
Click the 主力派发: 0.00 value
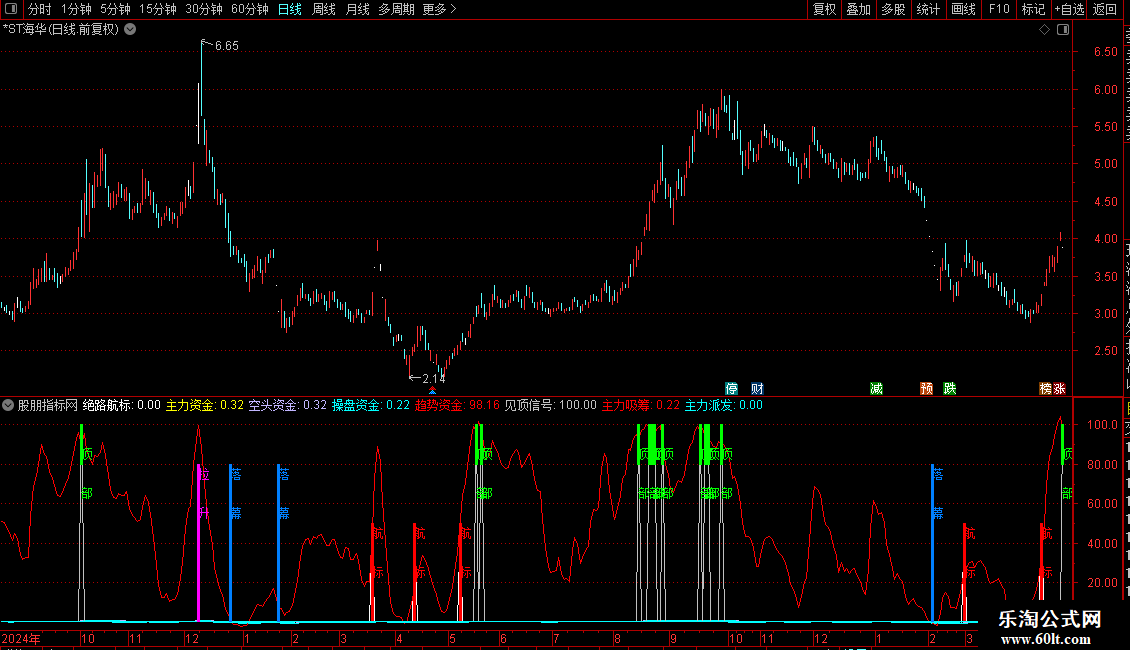pyautogui.click(x=724, y=405)
